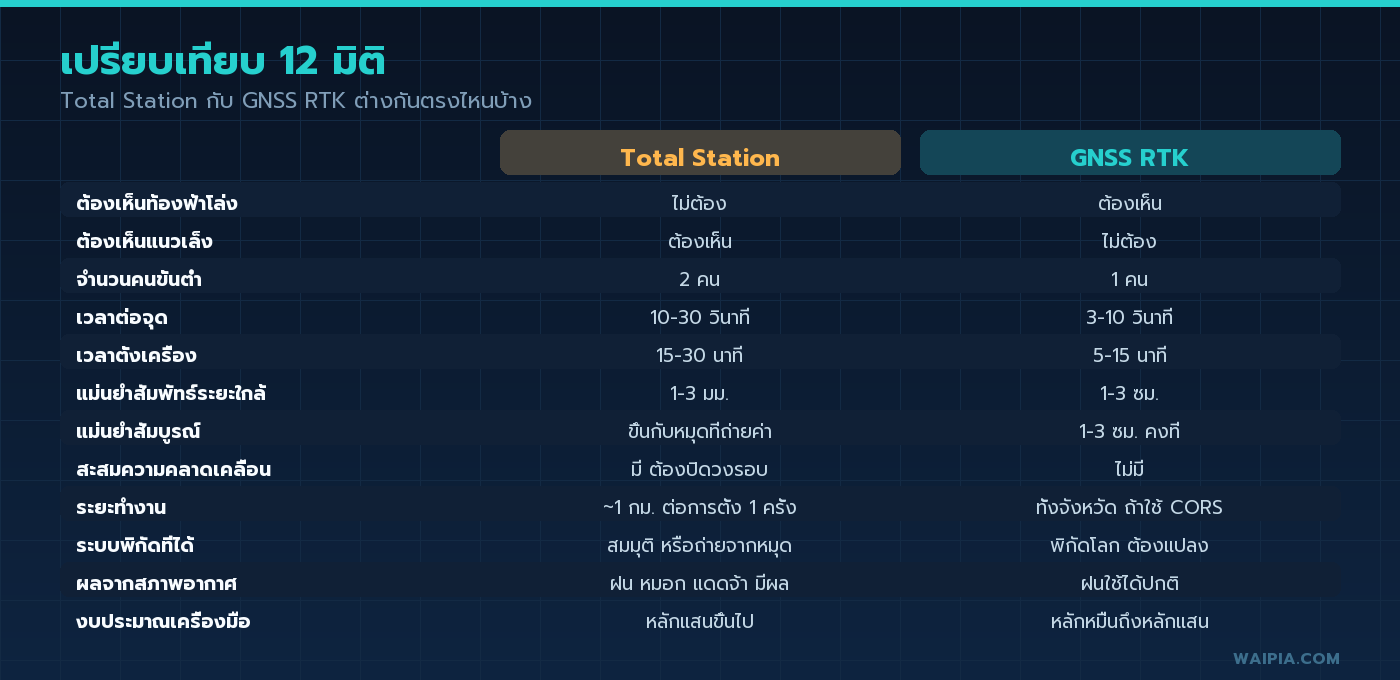This screenshot has width=1400, height=680.
Task: Select the มี ต้องปิดวงรอบ cell
Action: point(700,470)
